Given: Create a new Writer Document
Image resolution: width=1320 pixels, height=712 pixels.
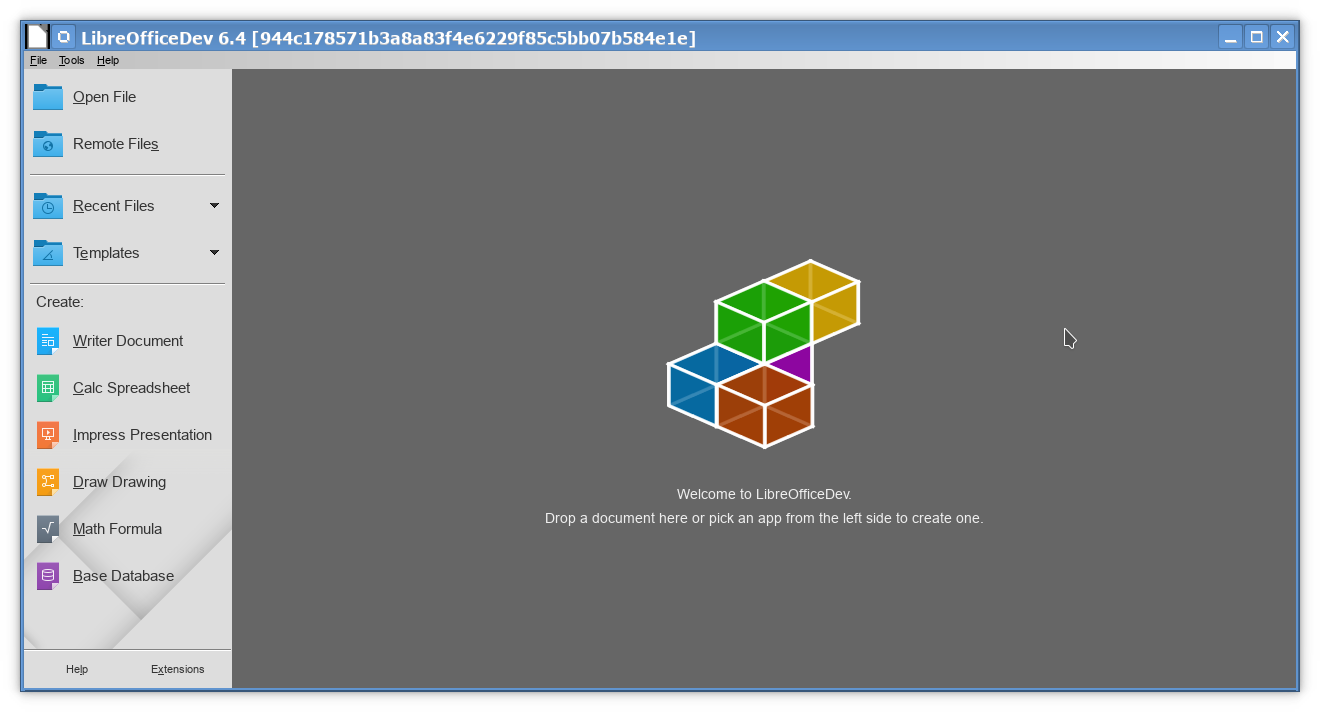Looking at the screenshot, I should click(128, 341).
